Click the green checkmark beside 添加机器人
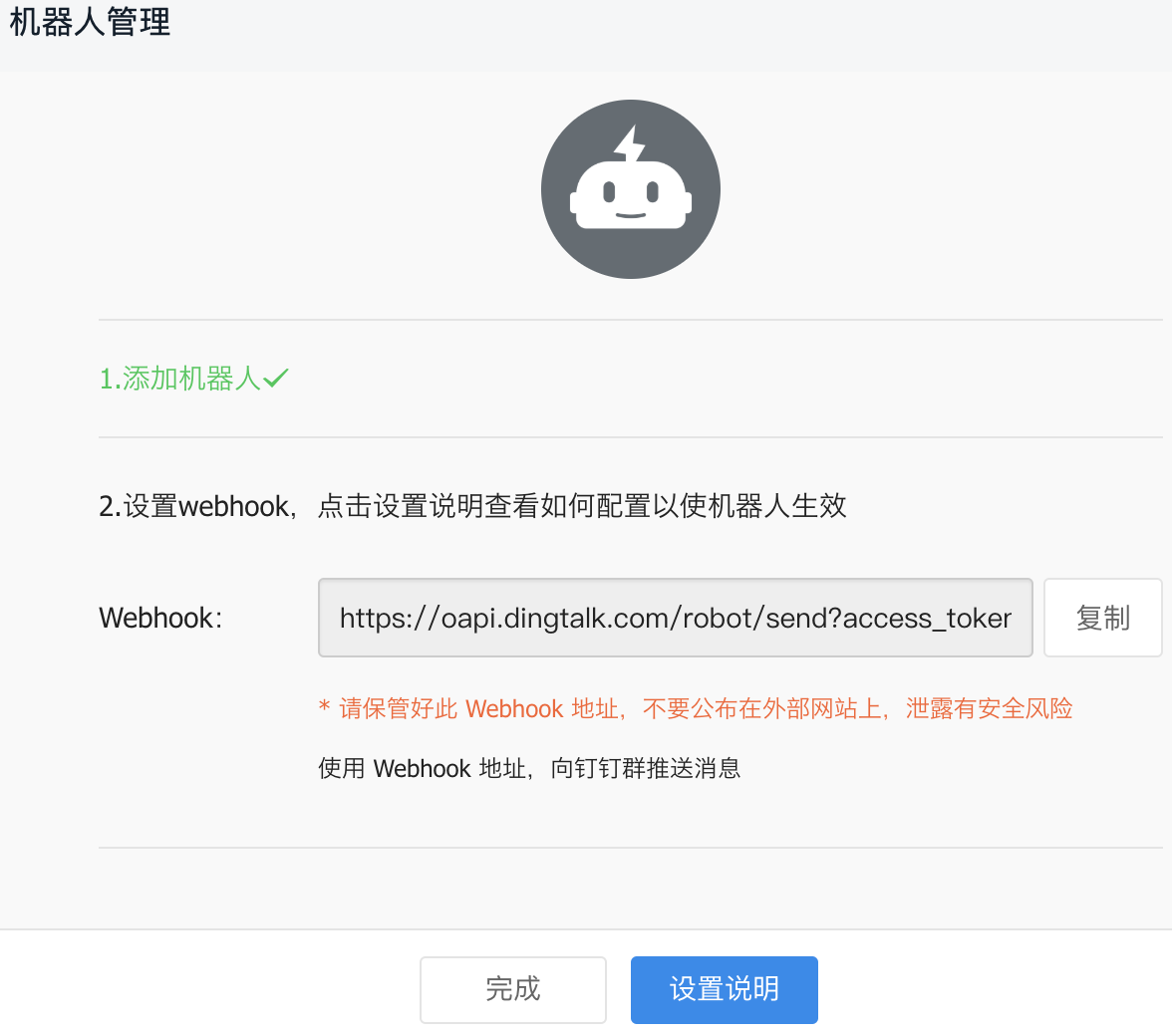1172x1036 pixels. coord(276,378)
